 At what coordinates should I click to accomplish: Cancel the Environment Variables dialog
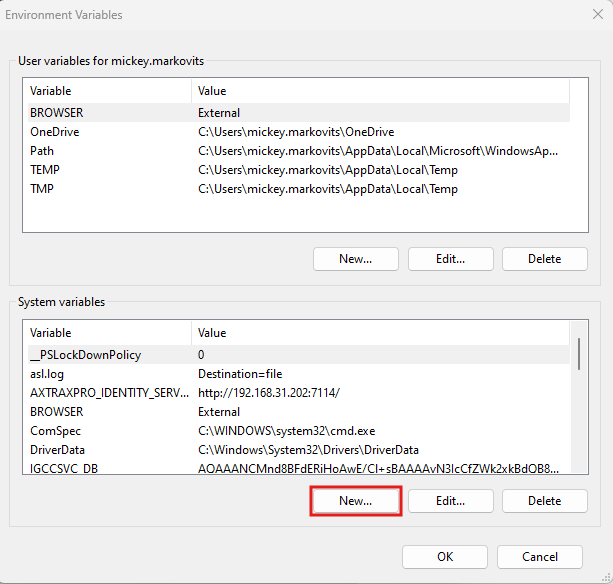pos(540,557)
